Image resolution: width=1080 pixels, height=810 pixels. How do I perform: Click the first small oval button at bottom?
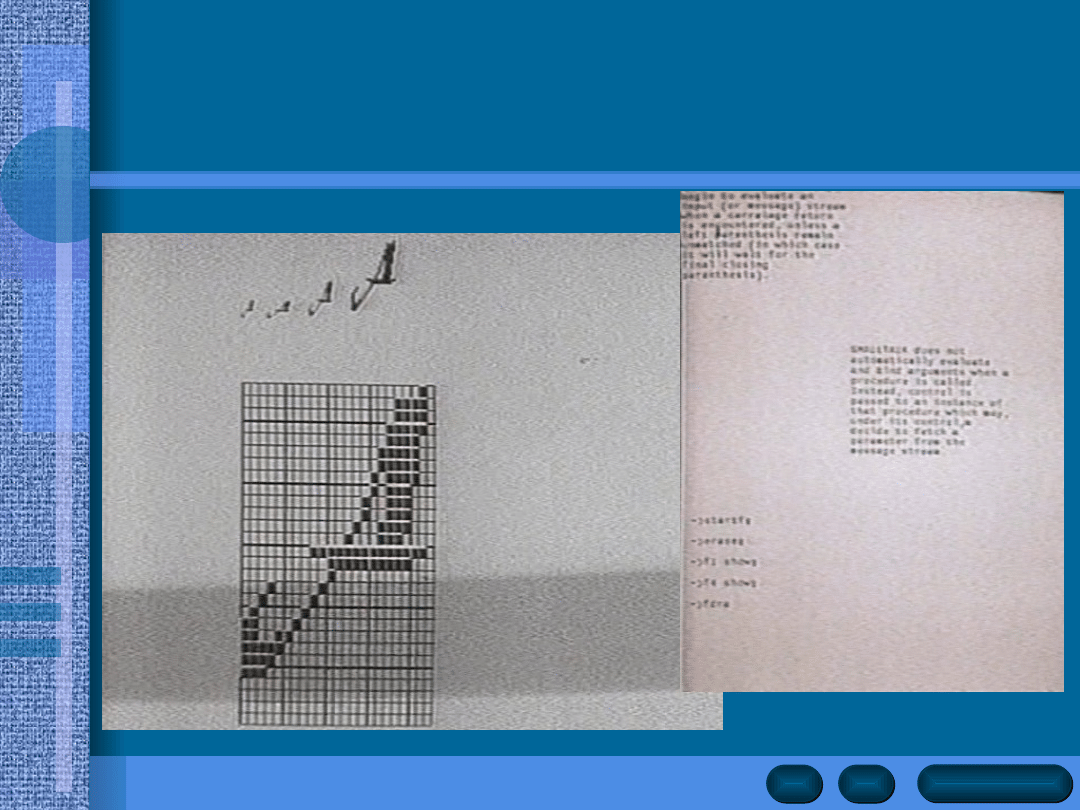[x=794, y=783]
